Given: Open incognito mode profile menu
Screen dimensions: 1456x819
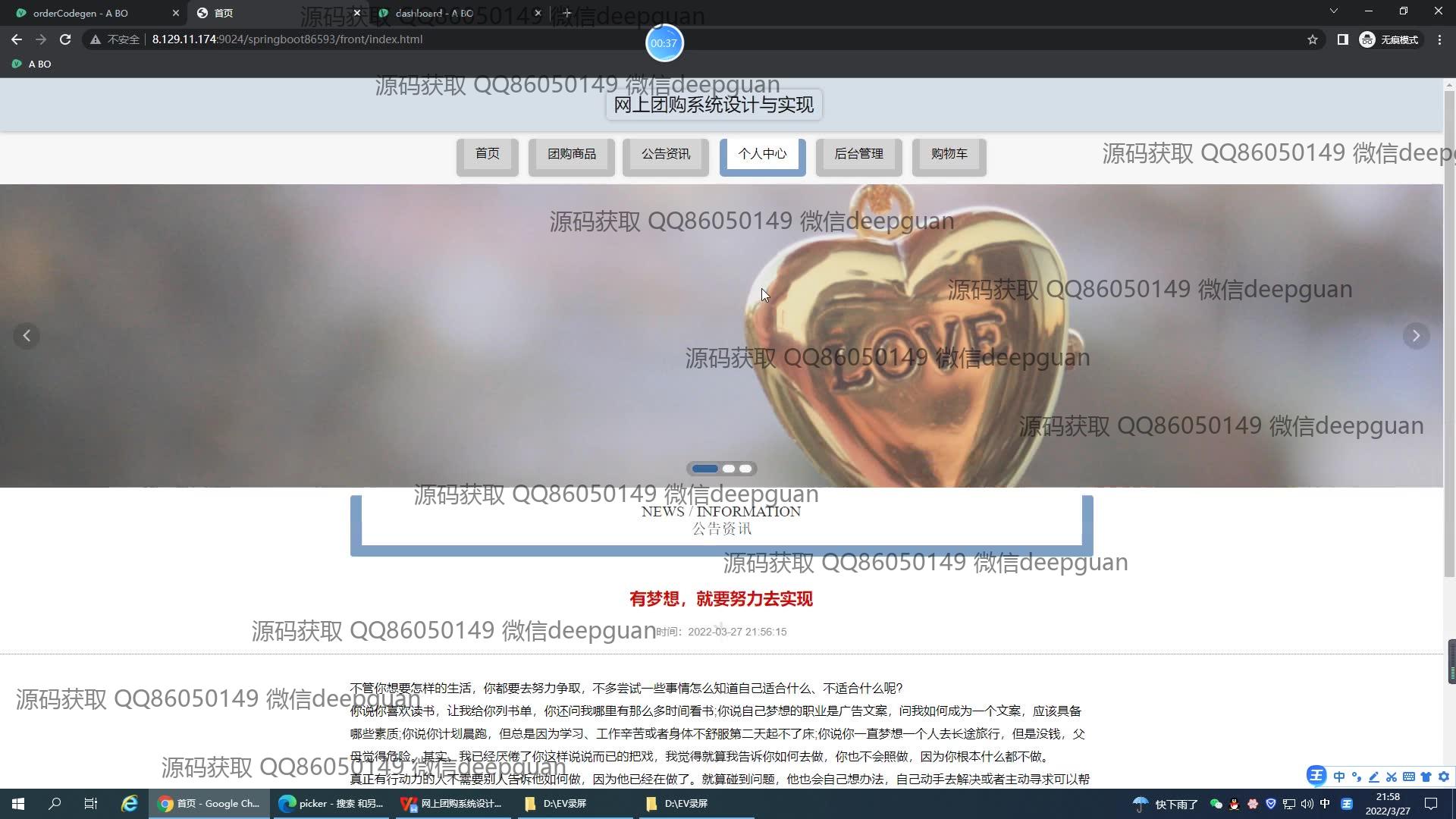Looking at the screenshot, I should coord(1389,39).
